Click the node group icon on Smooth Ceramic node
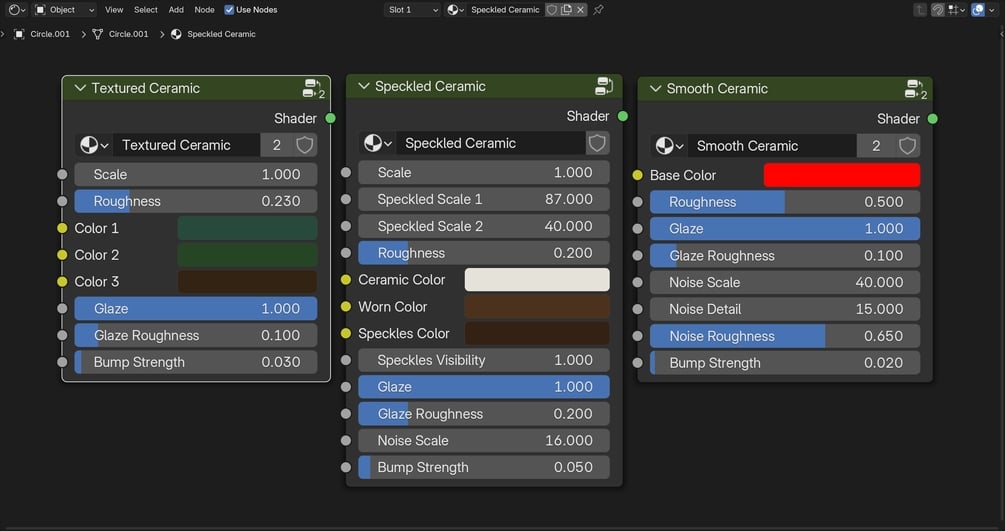 pos(914,88)
